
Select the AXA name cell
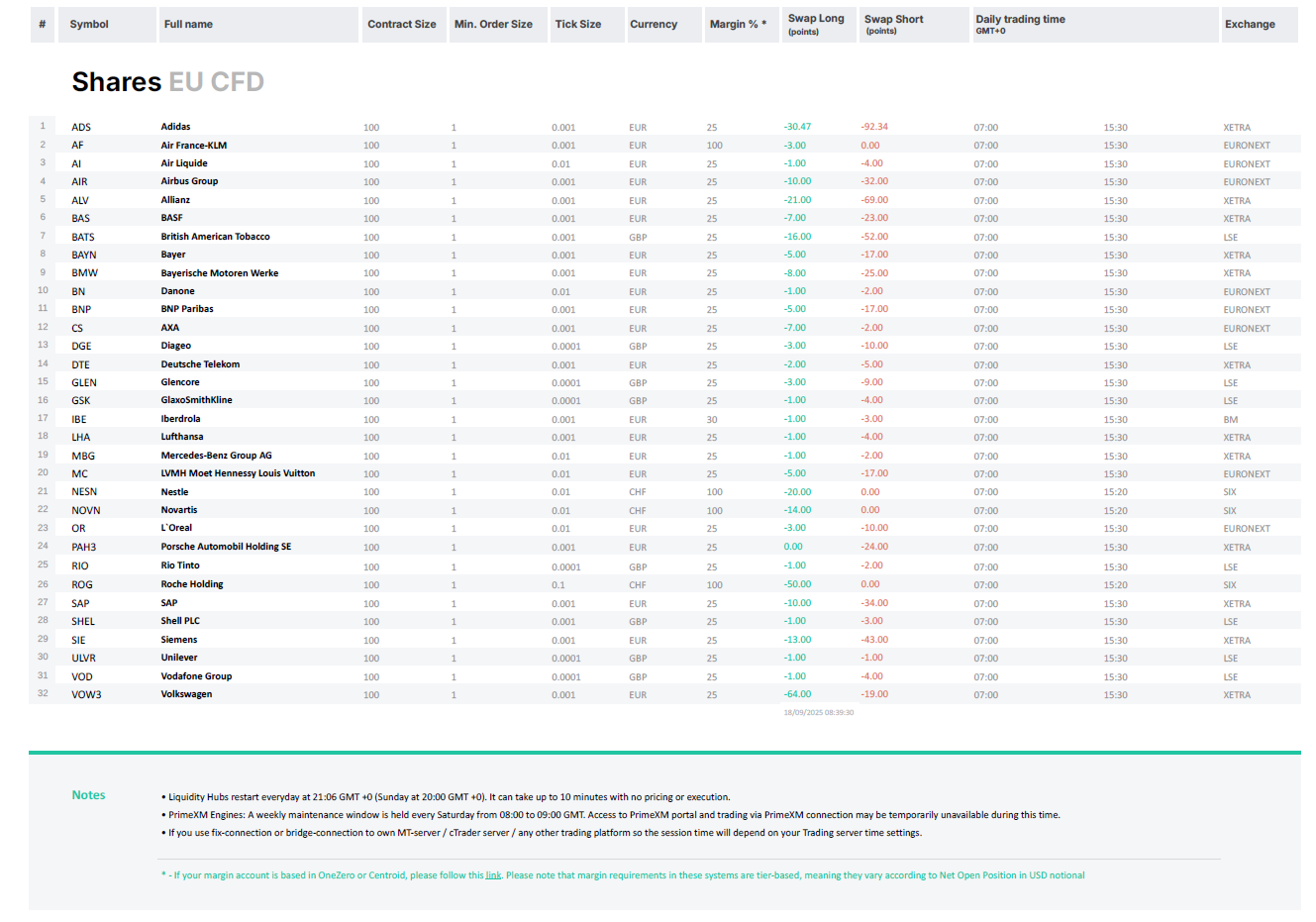170,328
